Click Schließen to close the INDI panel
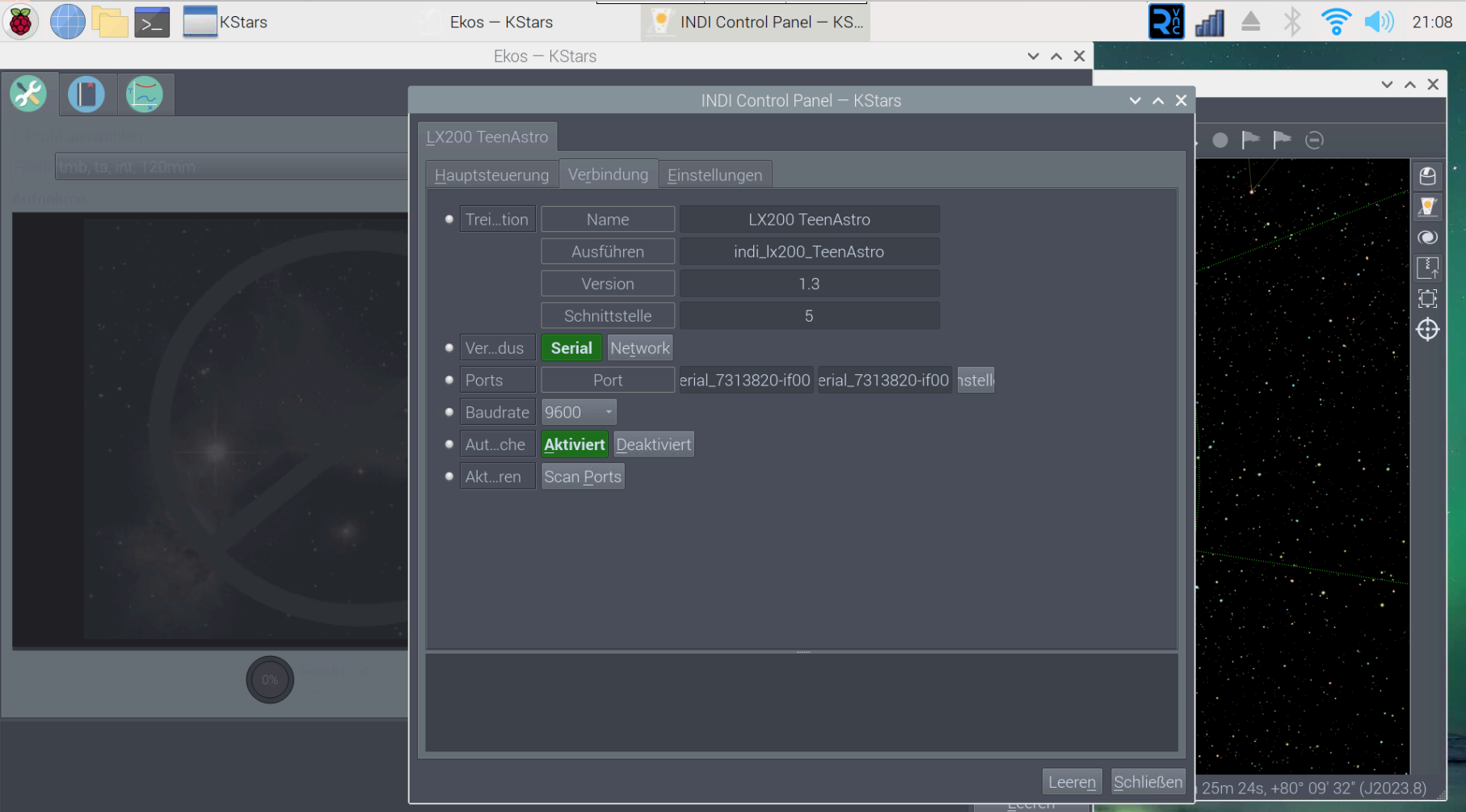This screenshot has height=812, width=1466. pos(1148,782)
